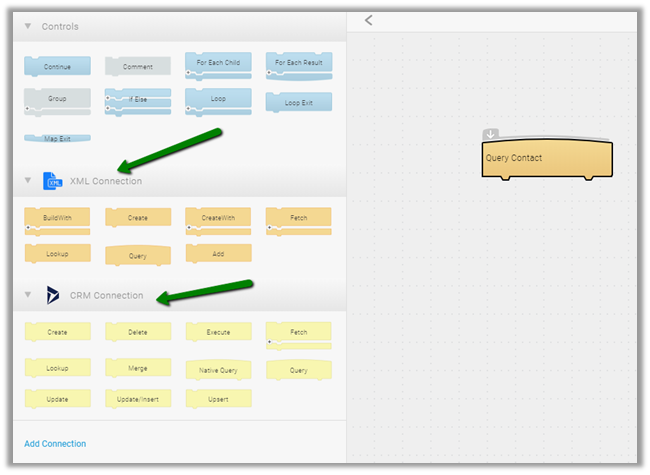Click the XML Connection file icon
650x475 pixels.
pyautogui.click(x=53, y=181)
